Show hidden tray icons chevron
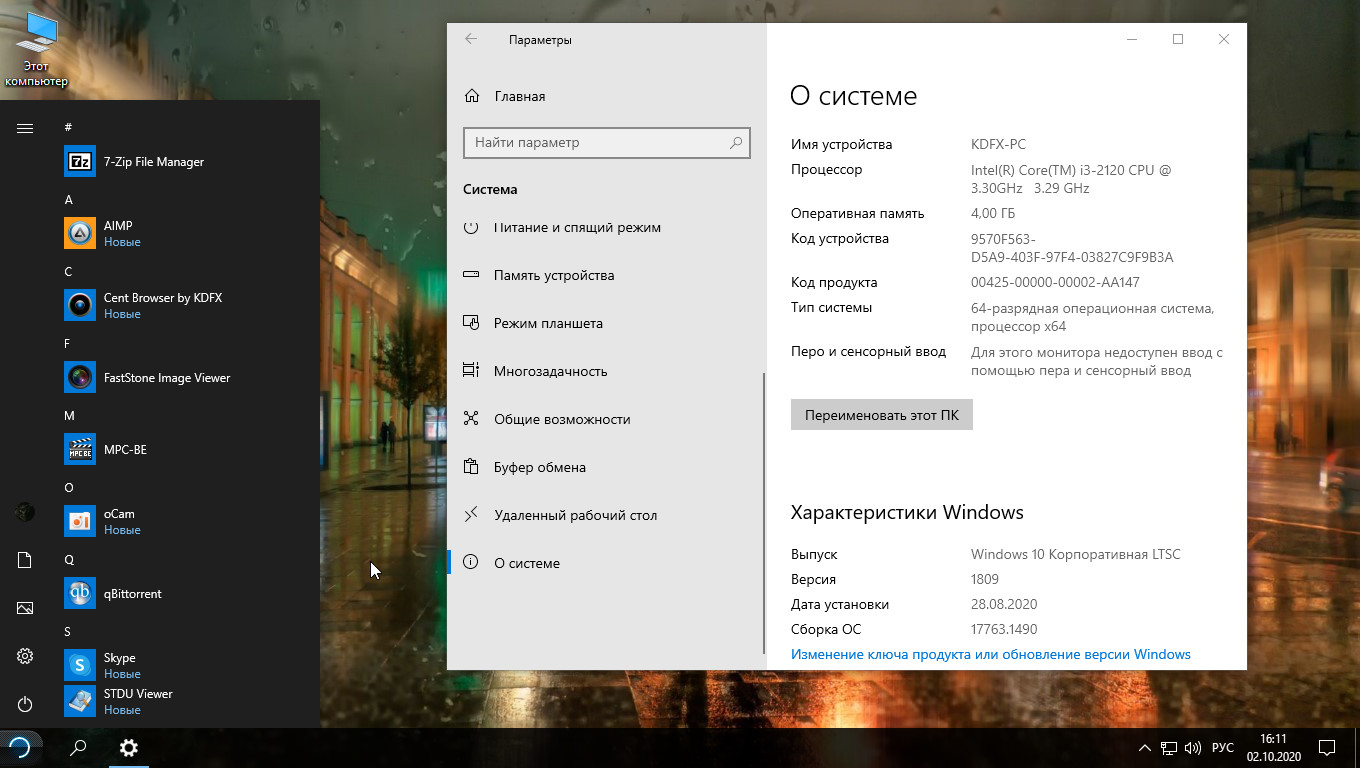The width and height of the screenshot is (1360, 768). pyautogui.click(x=1145, y=748)
